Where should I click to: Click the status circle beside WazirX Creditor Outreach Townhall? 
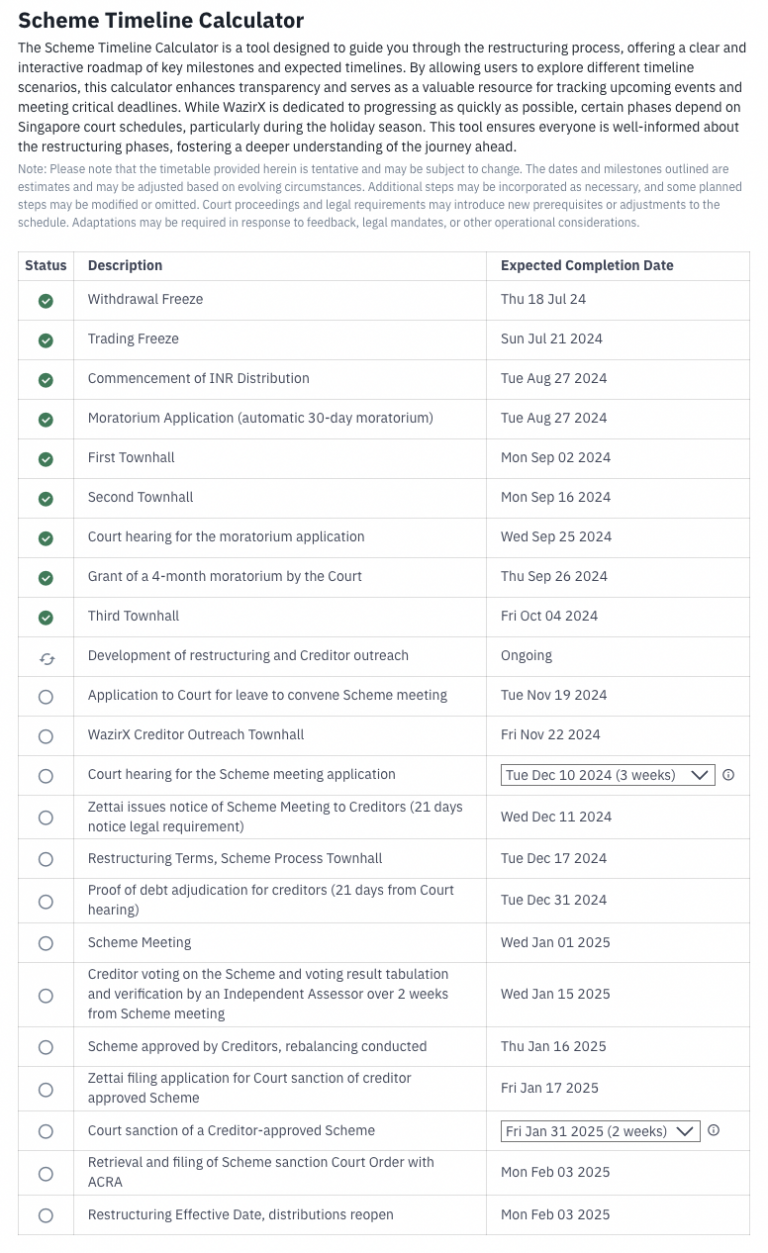coord(44,735)
